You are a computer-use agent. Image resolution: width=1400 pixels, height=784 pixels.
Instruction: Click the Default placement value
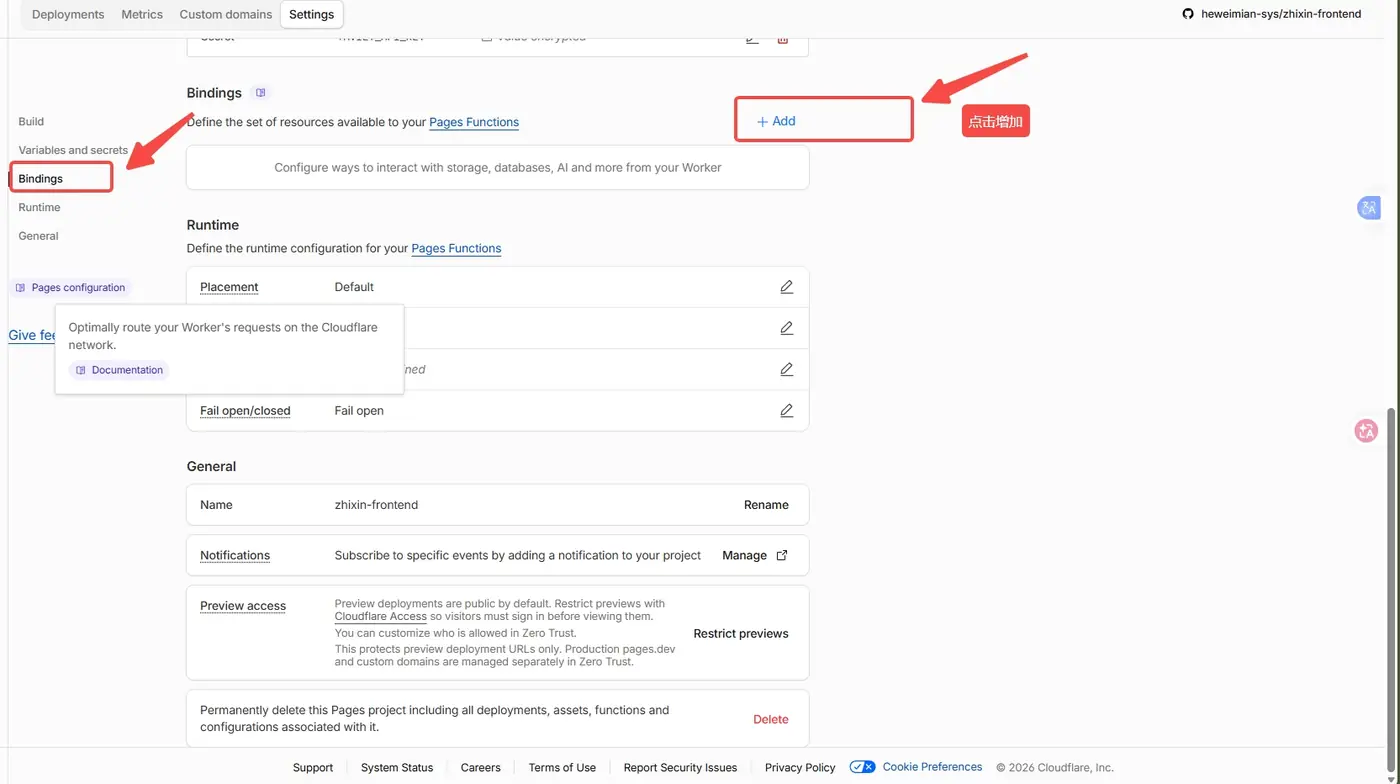click(x=354, y=287)
